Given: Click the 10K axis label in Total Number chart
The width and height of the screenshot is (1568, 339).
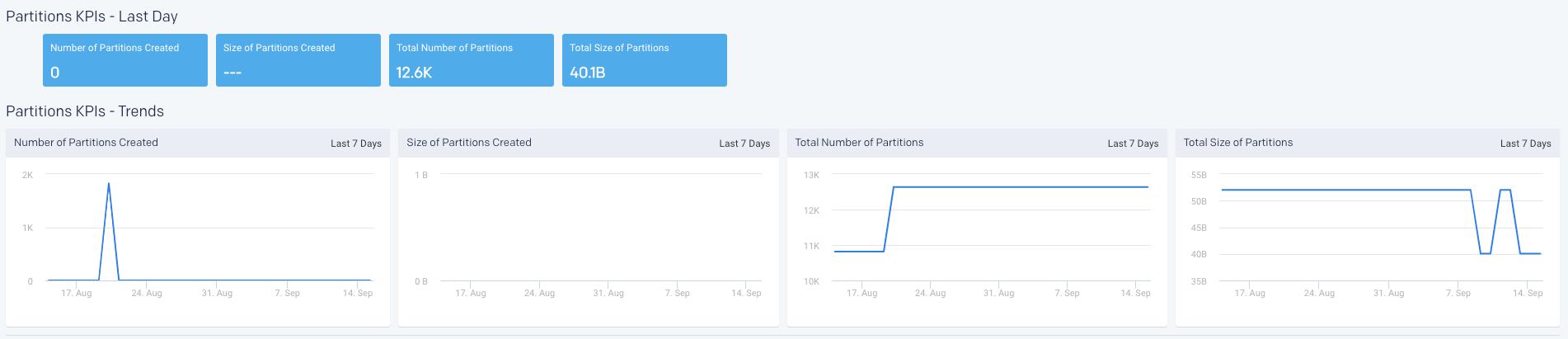Looking at the screenshot, I should 811,281.
